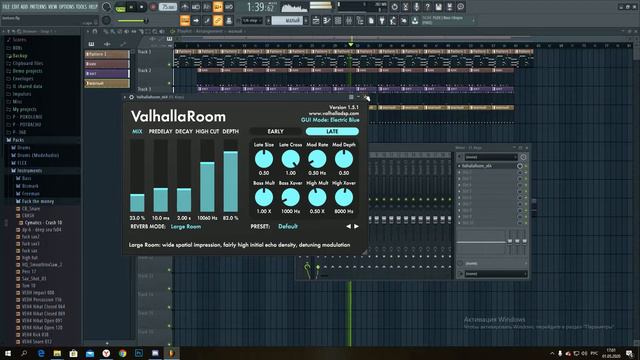Viewport: 640px width, 360px height.
Task: Click the DEPTH slider in ValhallaRoom
Action: point(231,176)
